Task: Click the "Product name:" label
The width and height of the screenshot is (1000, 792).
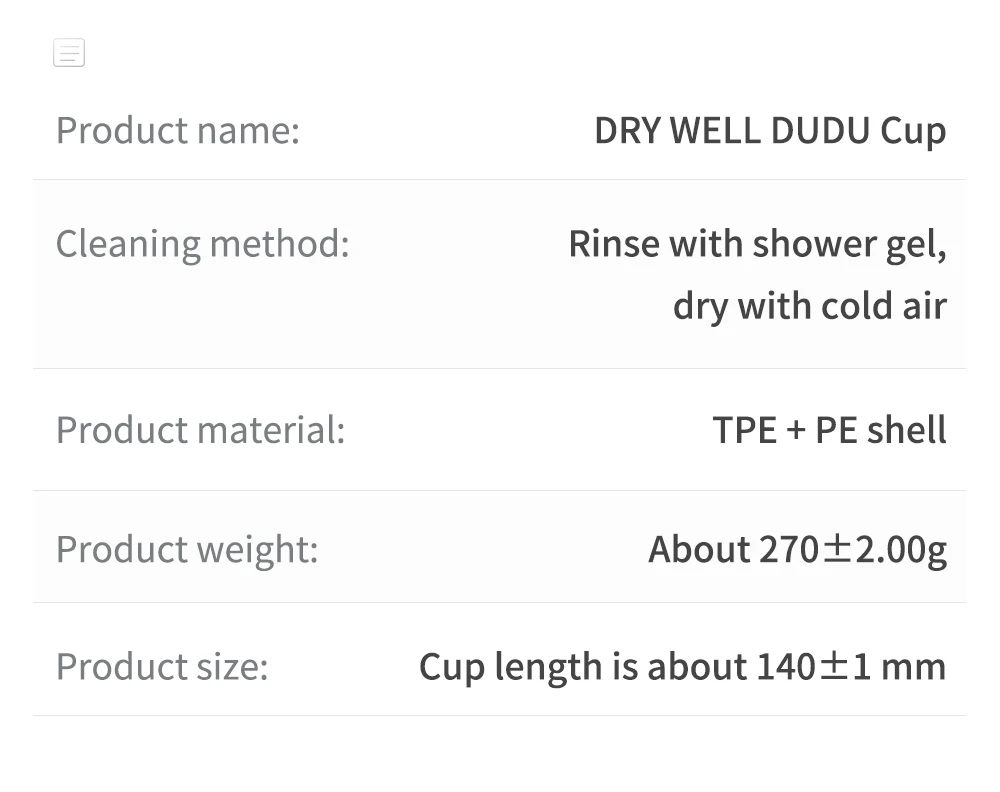Action: 177,131
